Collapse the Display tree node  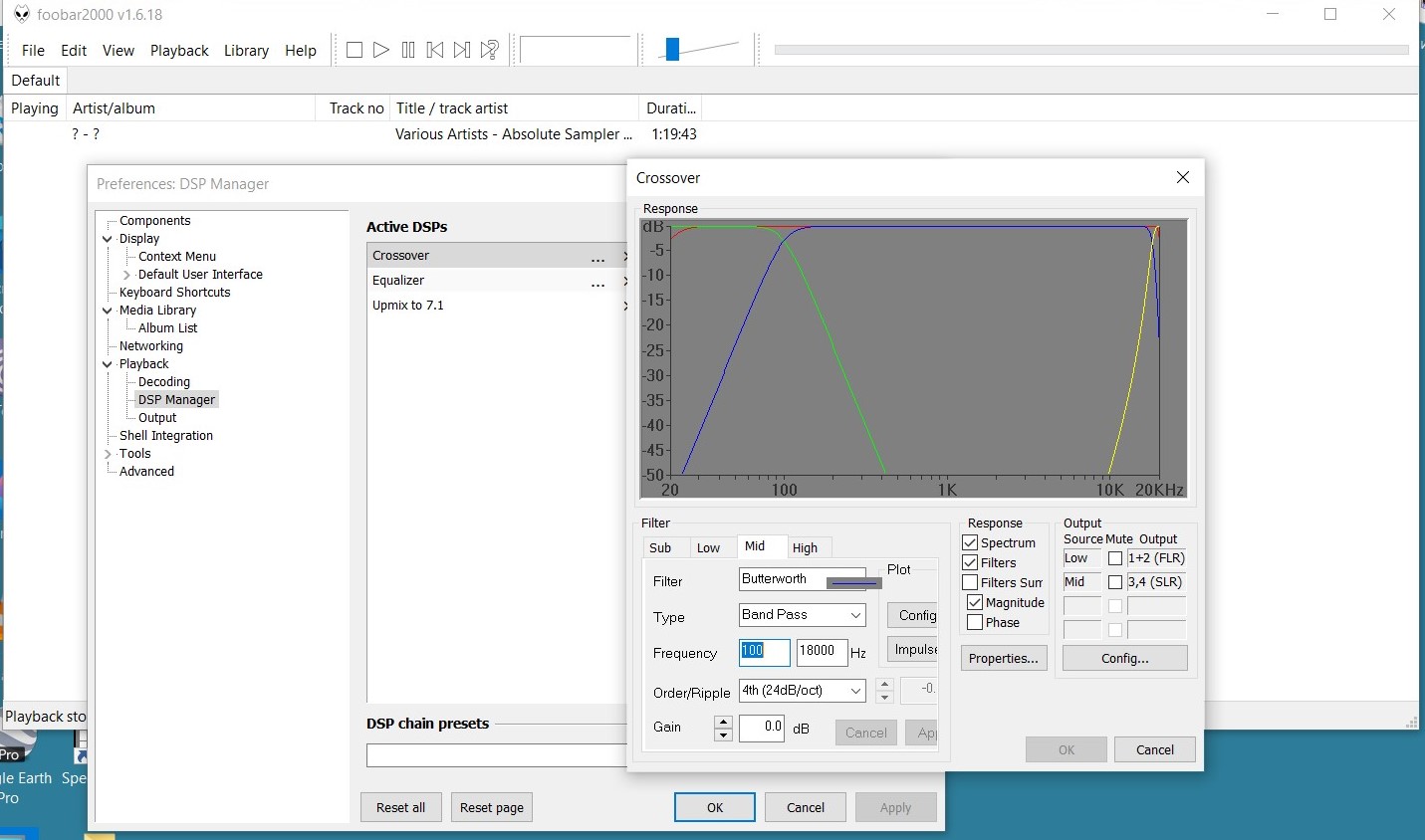click(x=108, y=239)
